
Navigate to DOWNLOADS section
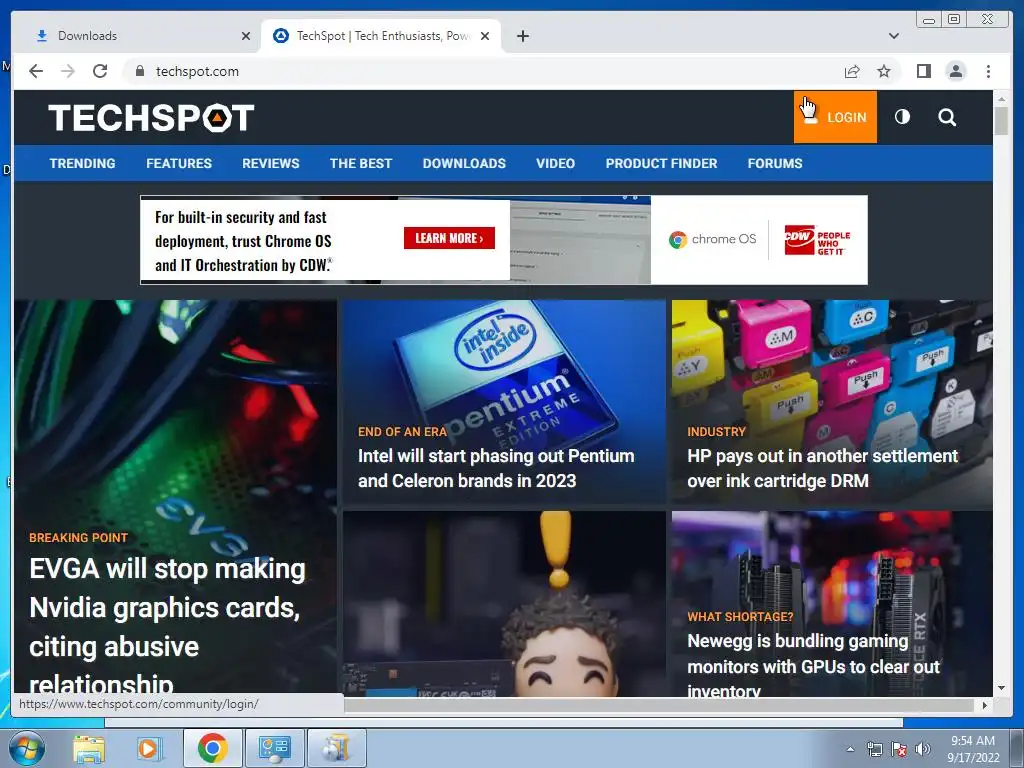464,163
